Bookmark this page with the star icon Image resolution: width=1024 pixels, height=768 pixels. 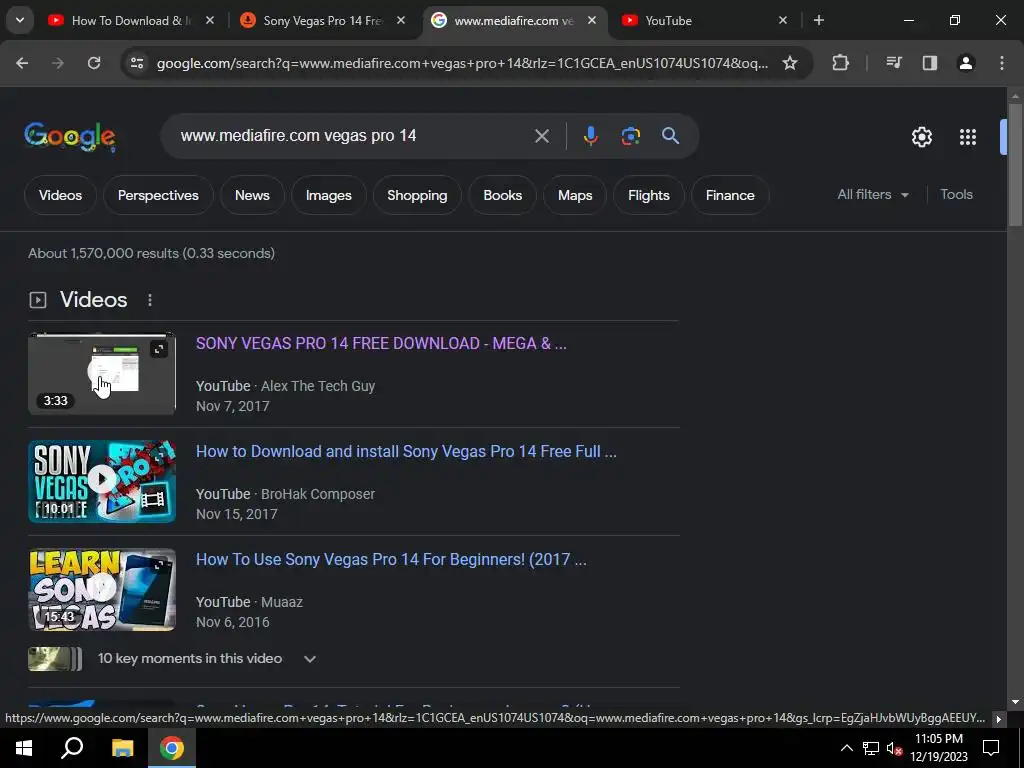pyautogui.click(x=790, y=63)
